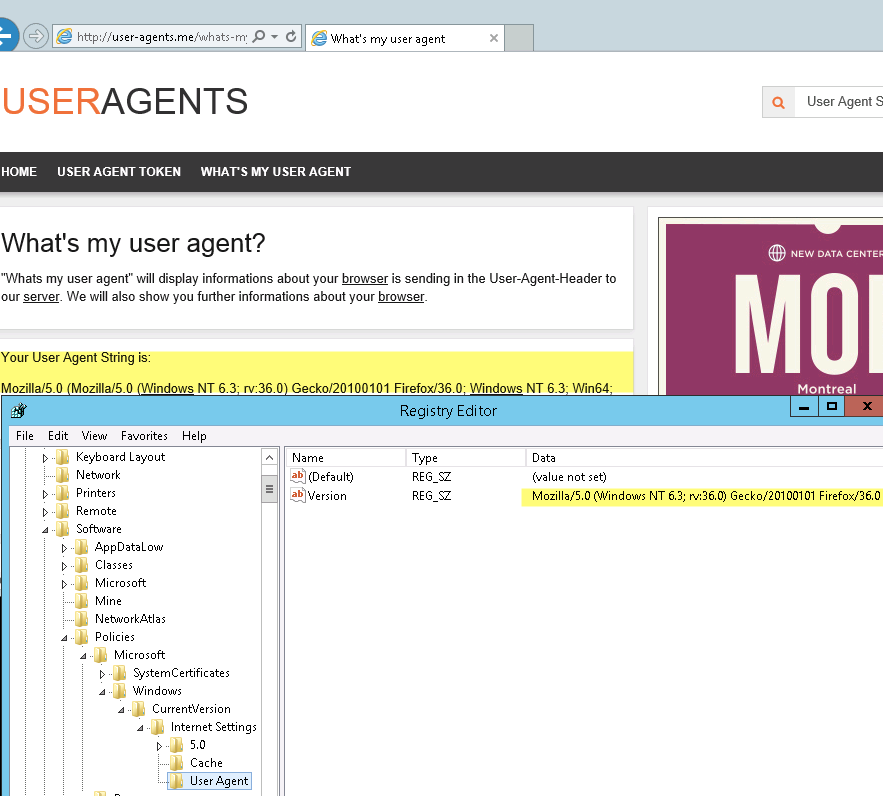
Task: Select the Windows folder icon in tree
Action: [119, 691]
